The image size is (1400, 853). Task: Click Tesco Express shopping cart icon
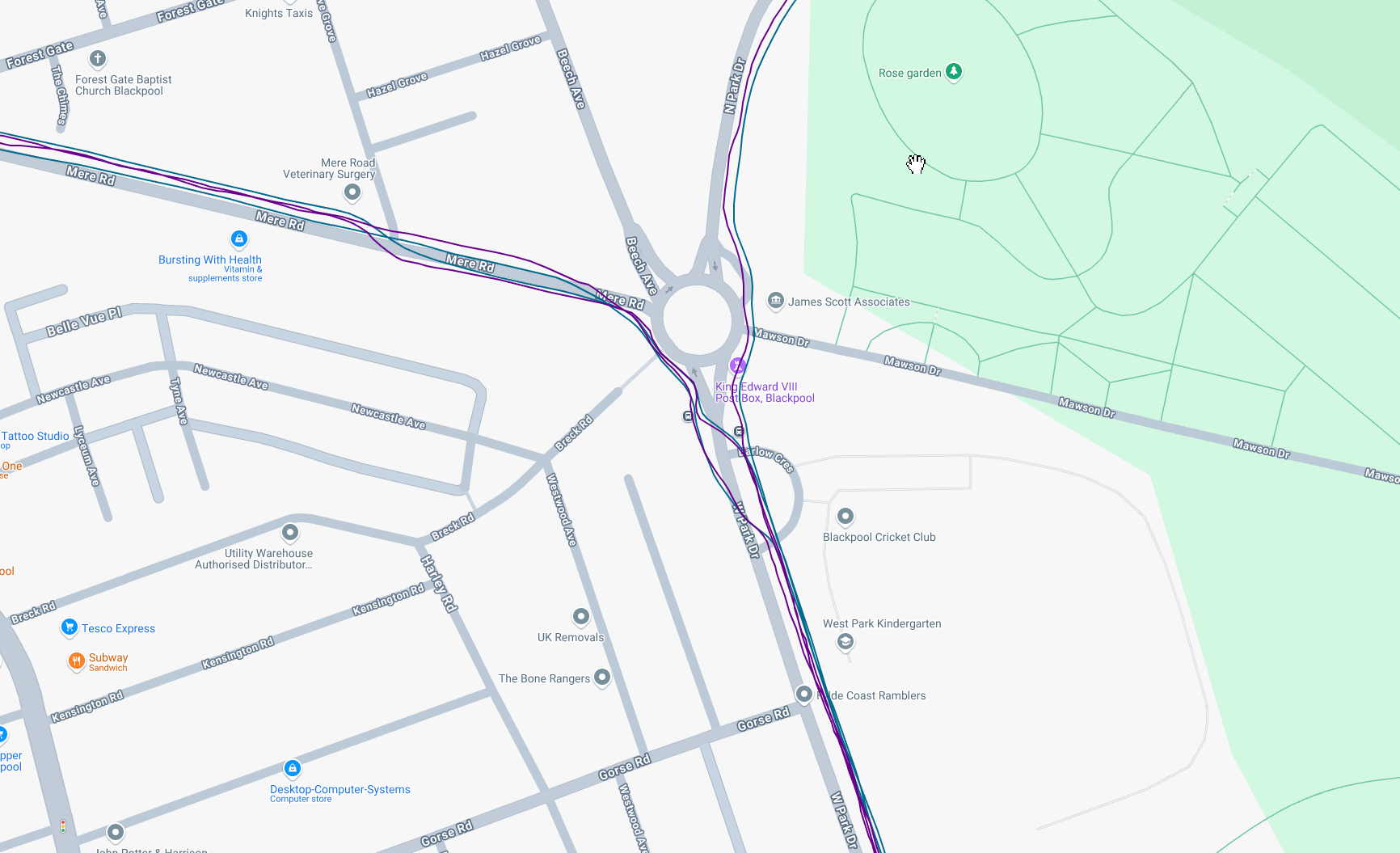point(70,627)
